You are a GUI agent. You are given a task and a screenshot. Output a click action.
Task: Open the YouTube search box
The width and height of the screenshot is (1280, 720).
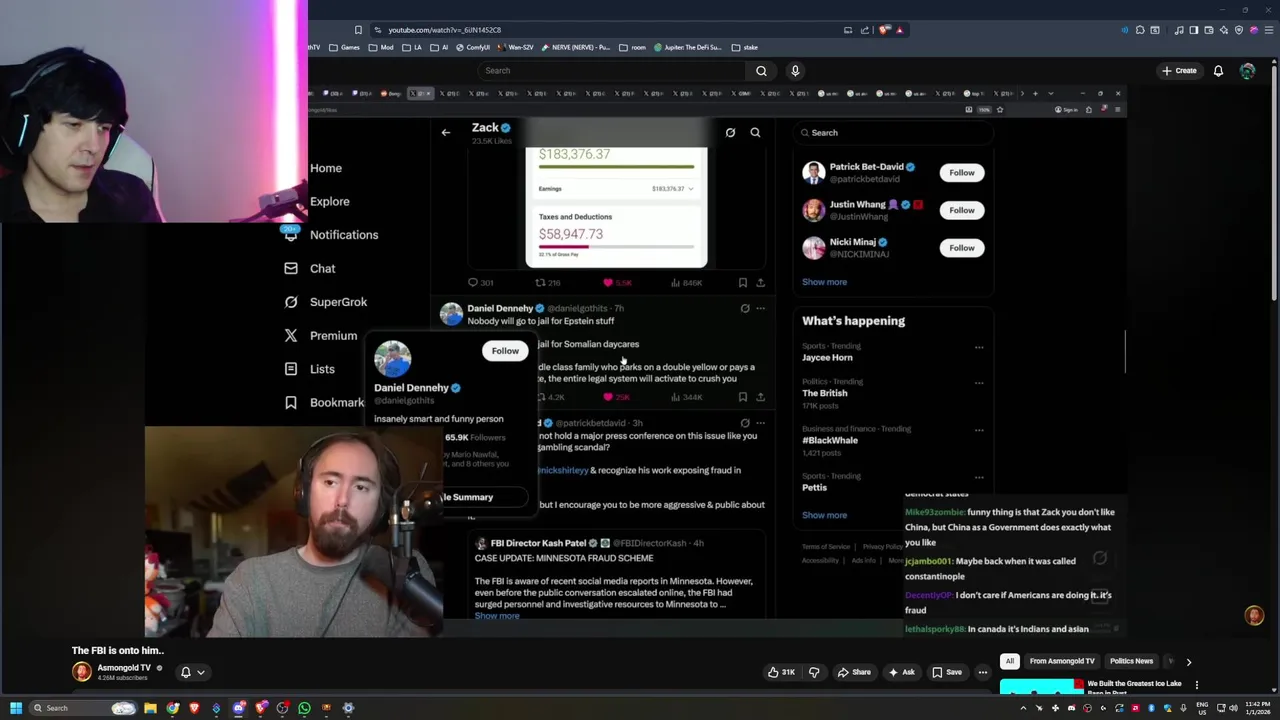click(610, 71)
